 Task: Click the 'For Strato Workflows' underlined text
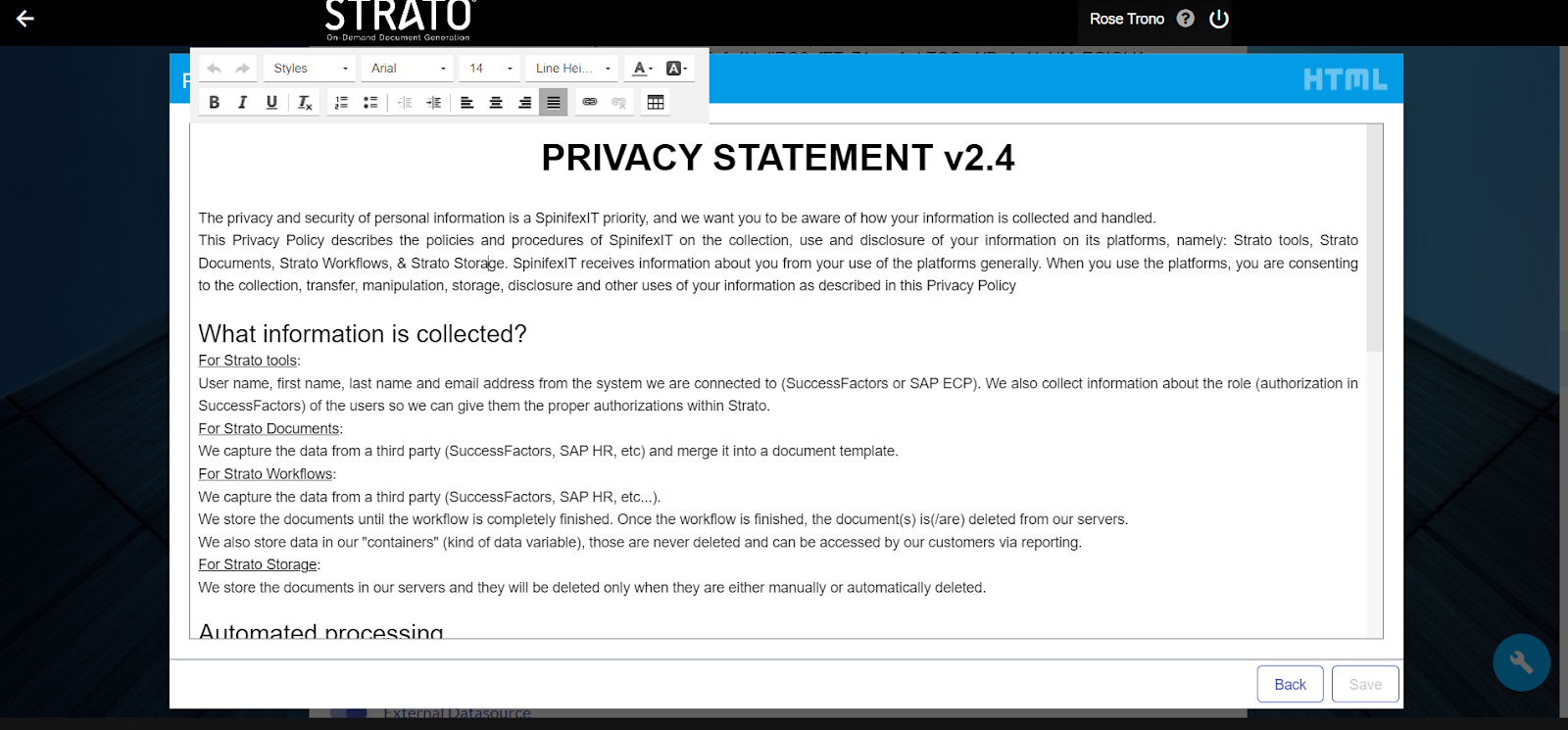[x=266, y=474]
